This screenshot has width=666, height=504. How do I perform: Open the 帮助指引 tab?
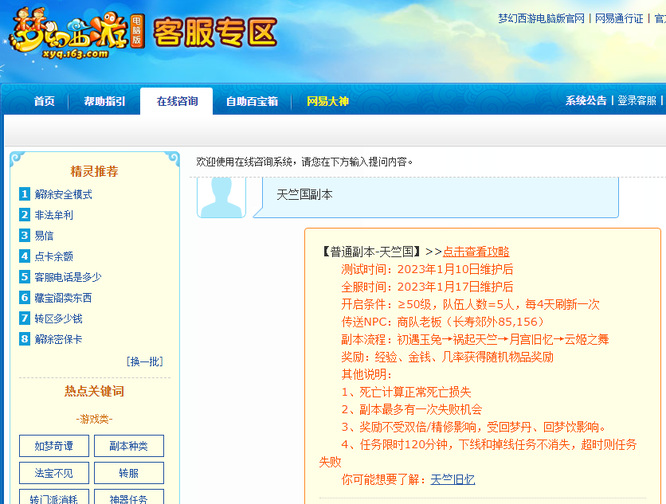pyautogui.click(x=104, y=101)
